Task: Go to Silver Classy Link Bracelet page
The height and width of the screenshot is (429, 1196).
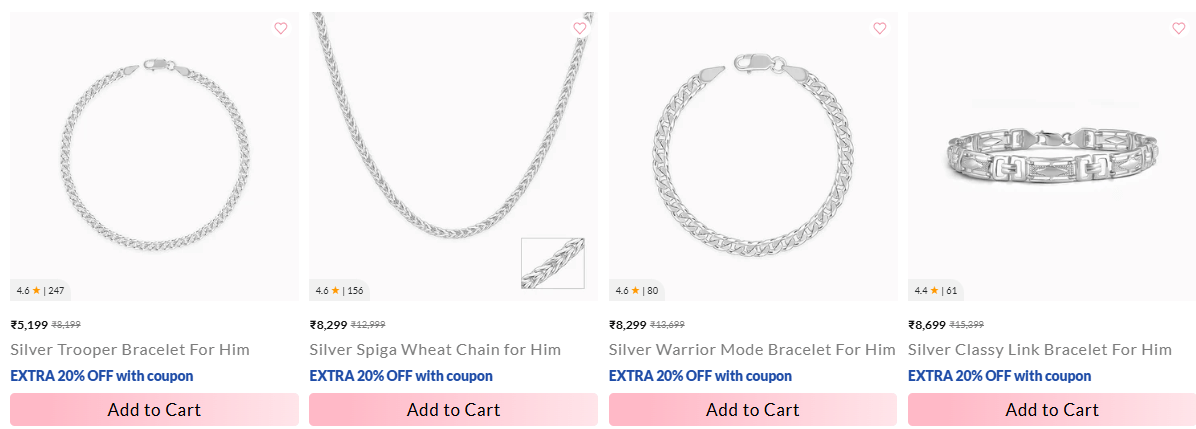Action: coord(1040,350)
